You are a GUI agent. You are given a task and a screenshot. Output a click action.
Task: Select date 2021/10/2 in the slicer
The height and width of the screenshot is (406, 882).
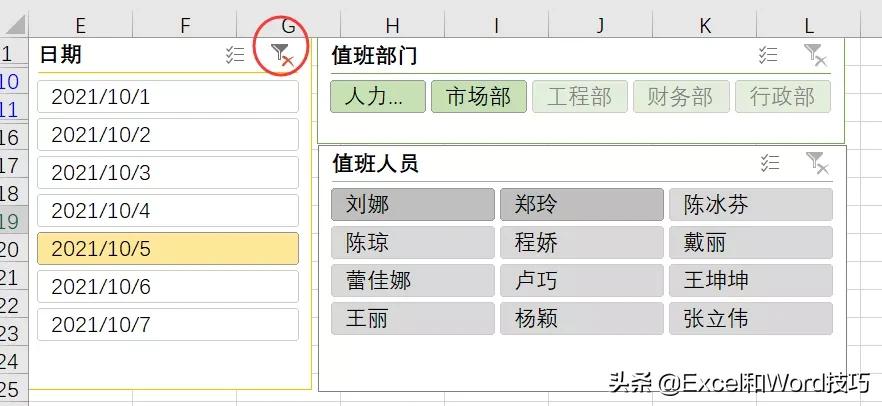(x=168, y=134)
